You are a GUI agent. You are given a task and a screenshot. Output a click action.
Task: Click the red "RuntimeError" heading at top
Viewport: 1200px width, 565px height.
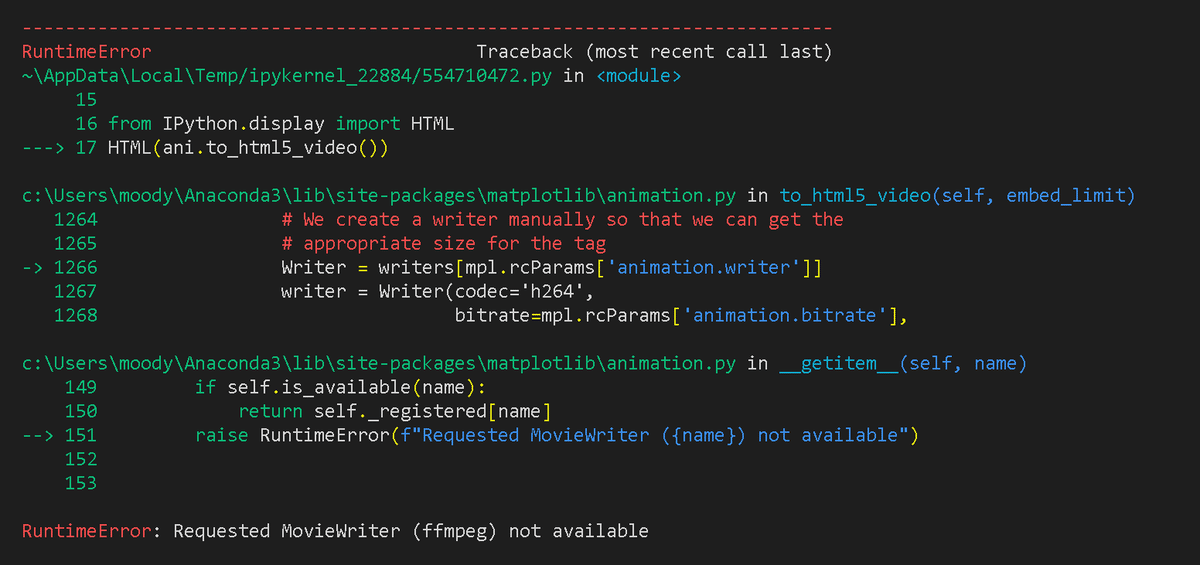click(x=86, y=51)
